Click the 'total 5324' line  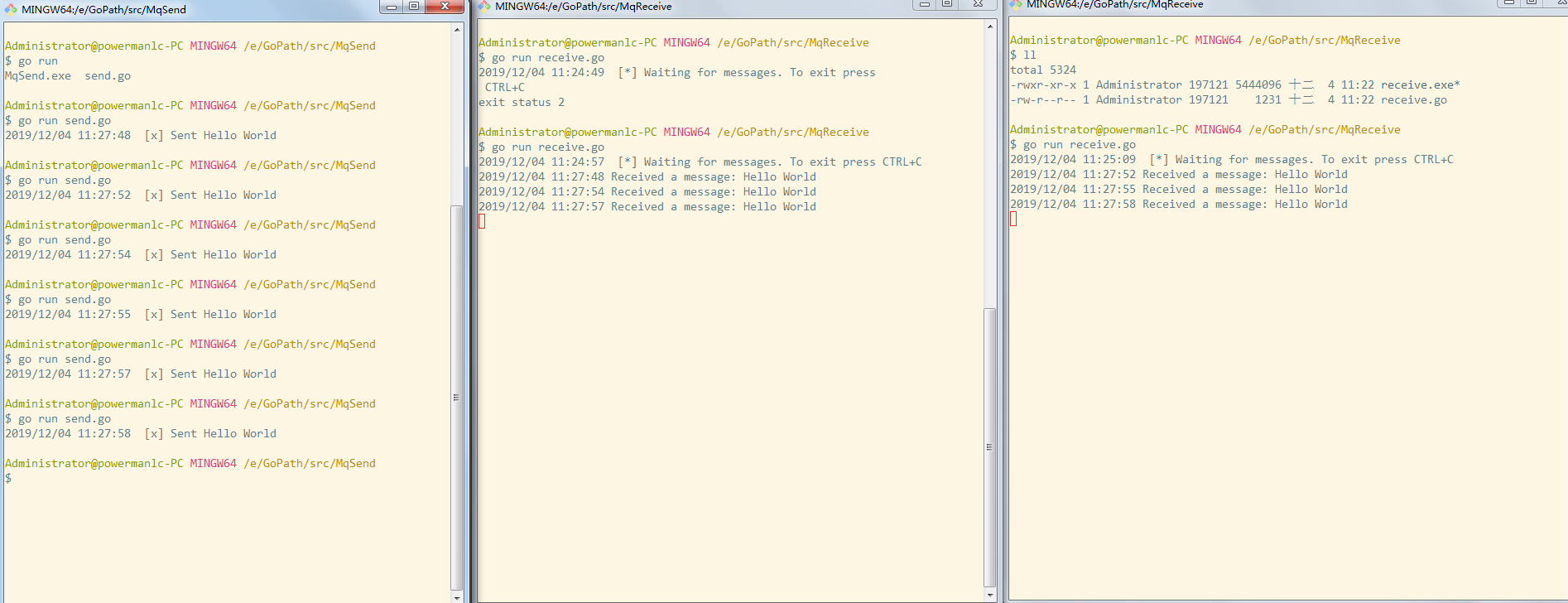click(1043, 70)
